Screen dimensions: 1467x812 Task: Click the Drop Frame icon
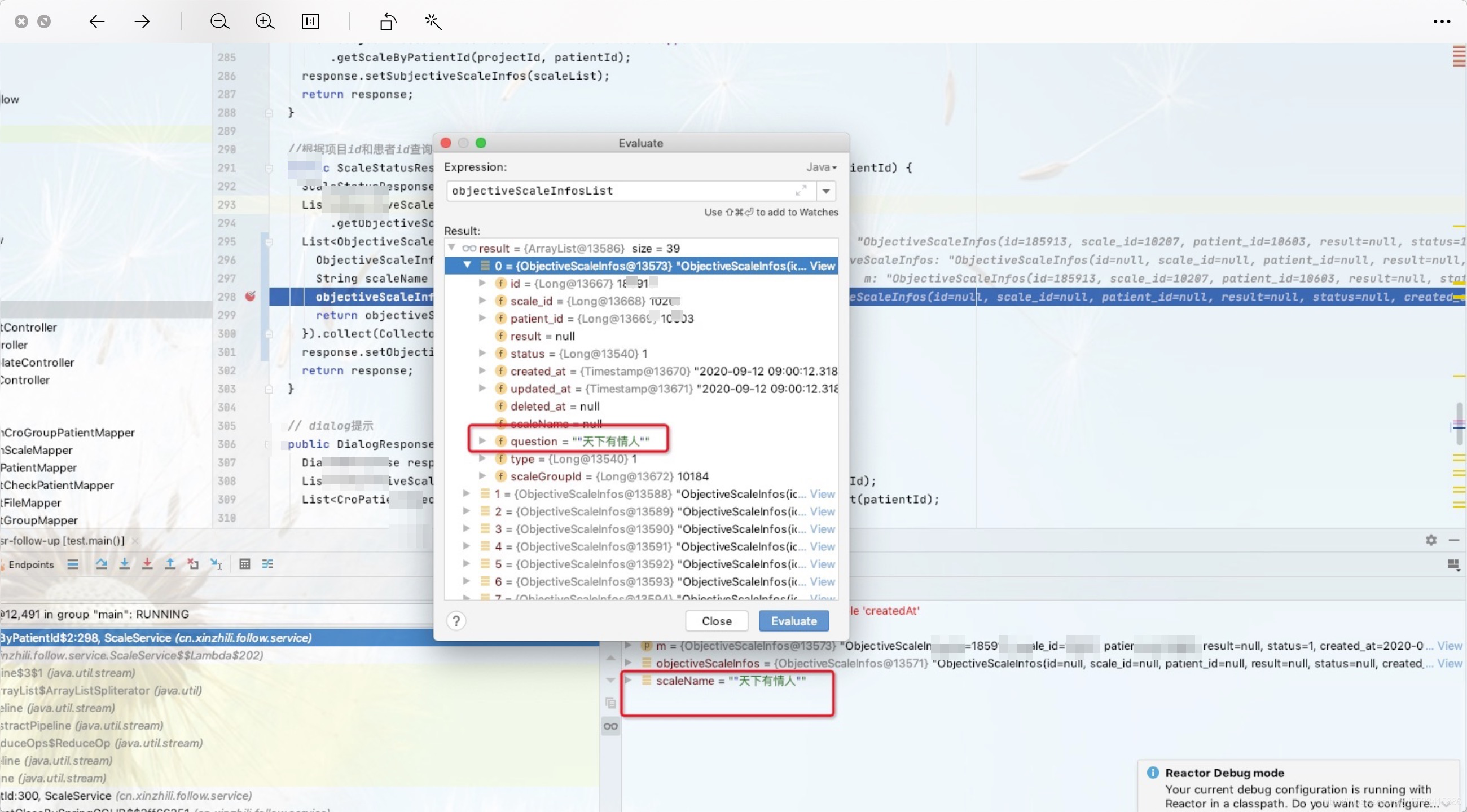click(x=193, y=564)
